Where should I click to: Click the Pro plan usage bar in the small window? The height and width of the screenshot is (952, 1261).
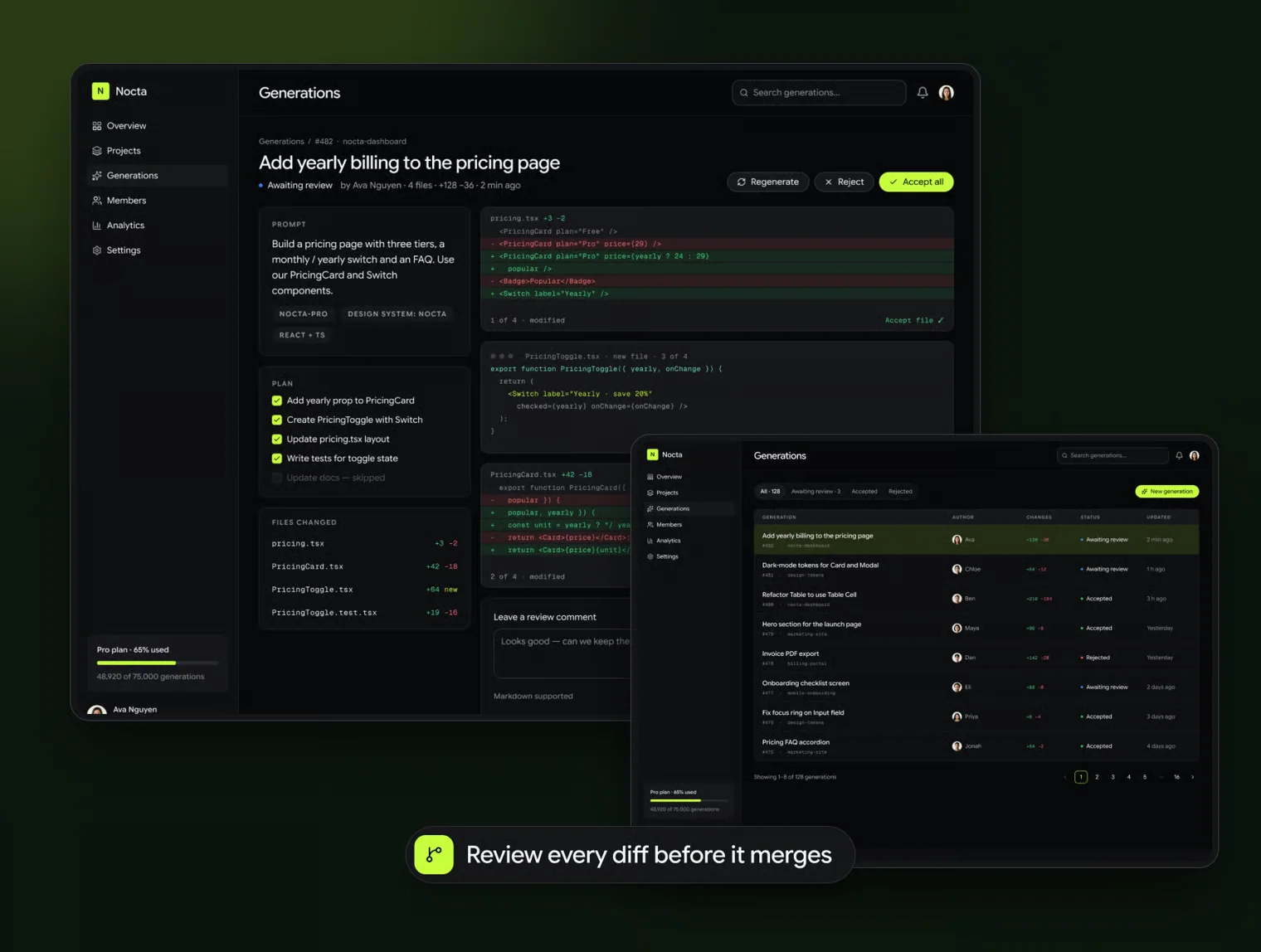tap(688, 801)
